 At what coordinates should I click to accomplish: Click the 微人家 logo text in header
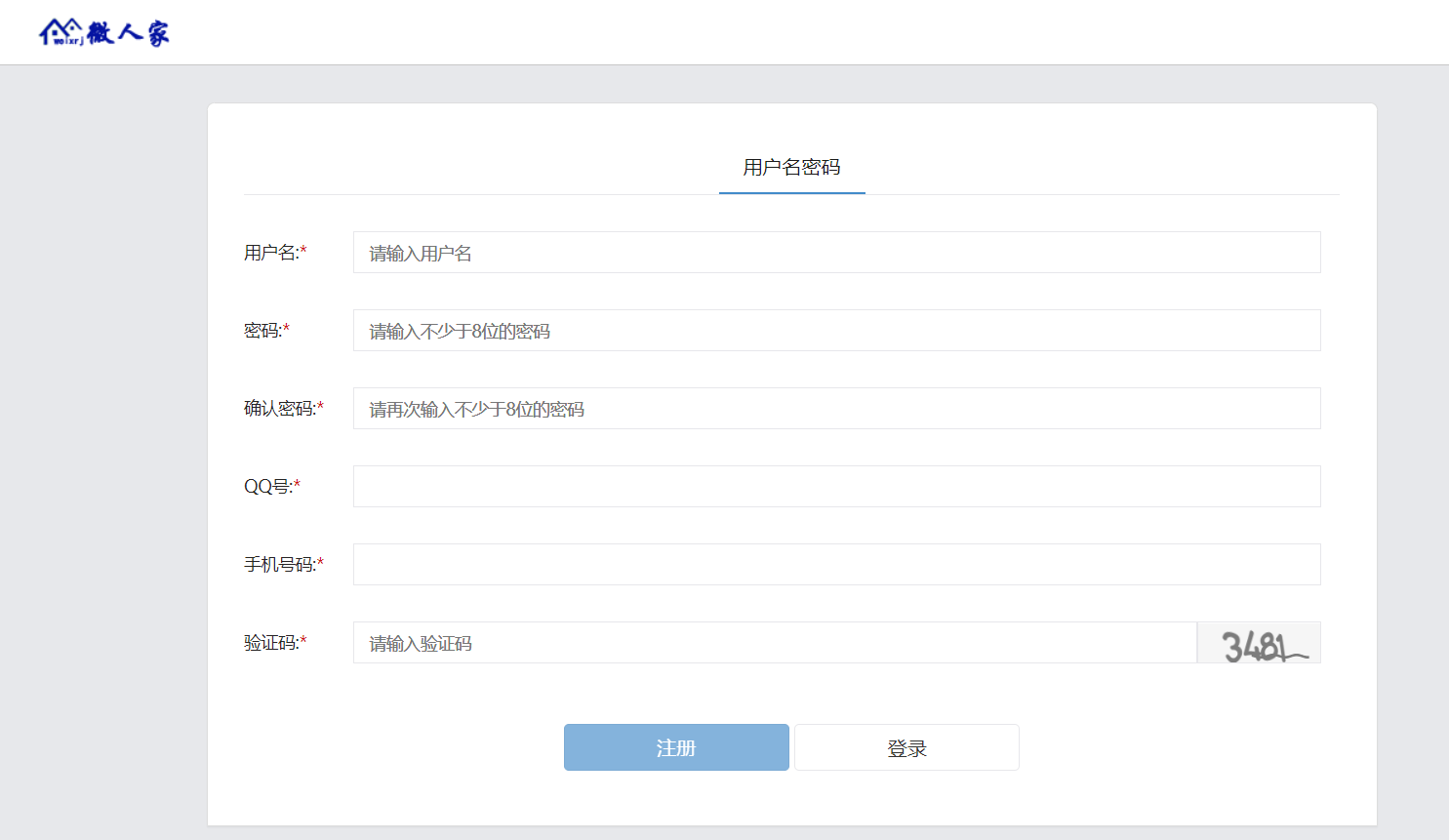point(128,33)
